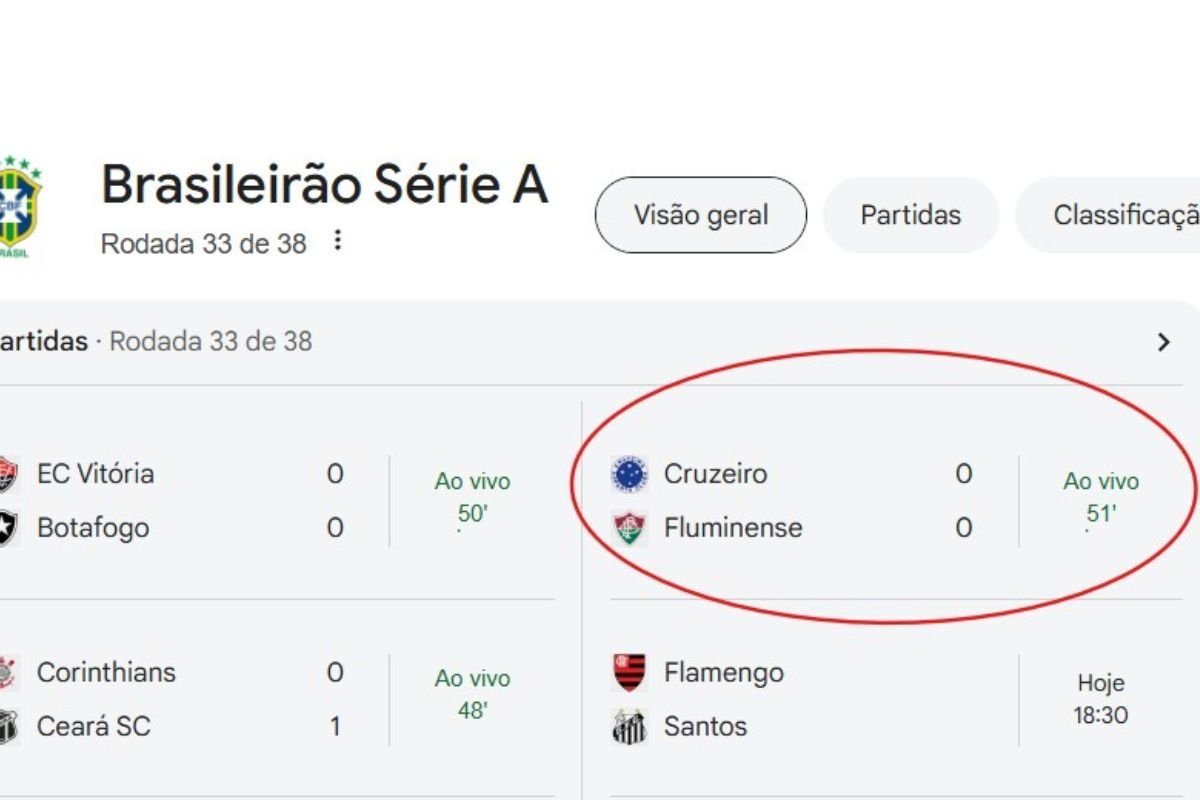Switch to the Partidas tab
The image size is (1200, 800).
click(x=909, y=214)
